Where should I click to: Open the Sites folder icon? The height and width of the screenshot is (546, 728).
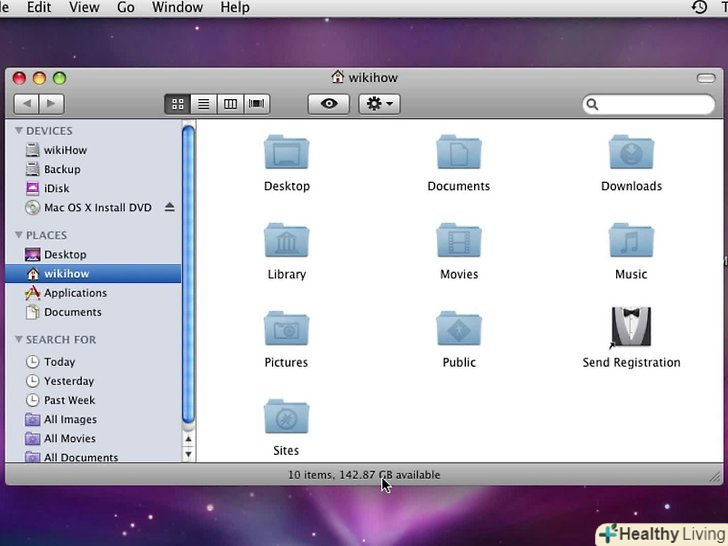[287, 417]
